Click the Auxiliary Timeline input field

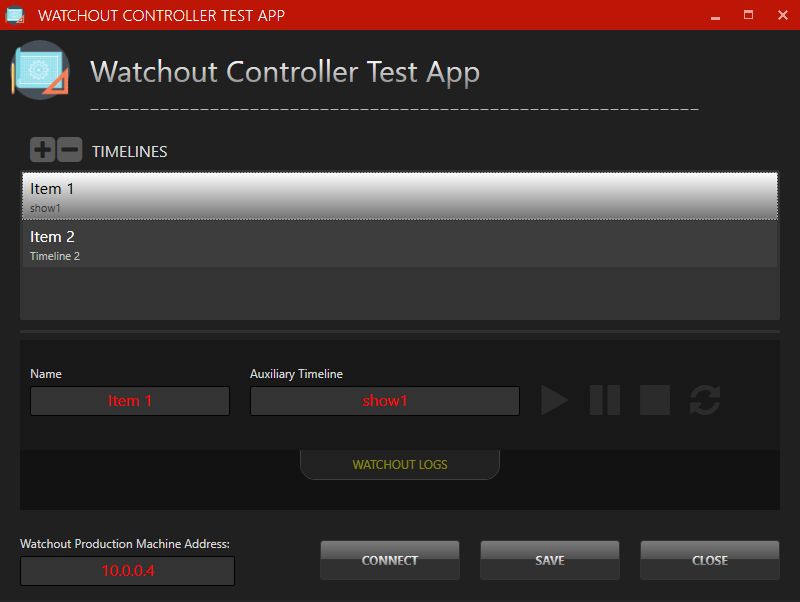(x=385, y=401)
